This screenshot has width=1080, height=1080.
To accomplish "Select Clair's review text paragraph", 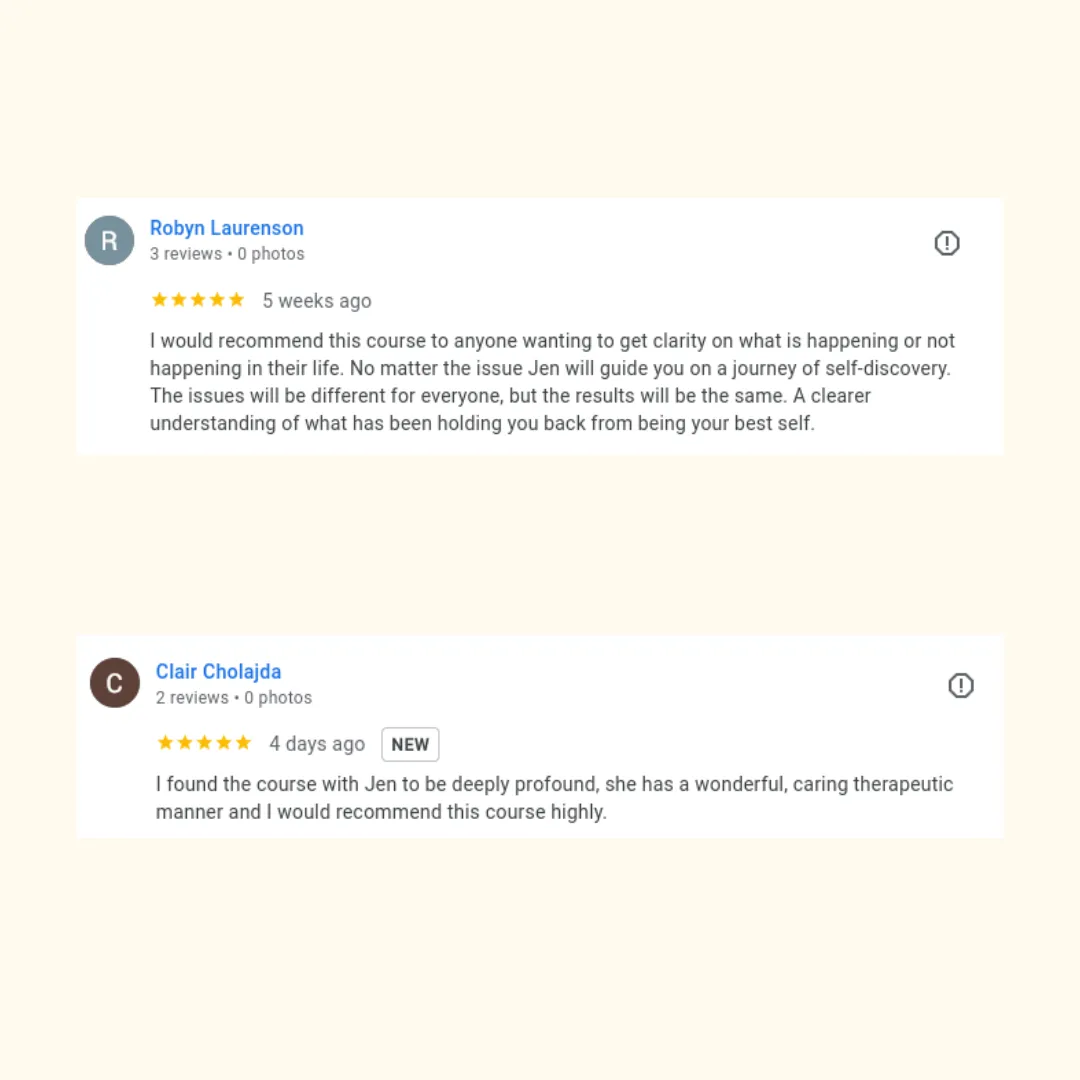I will 553,797.
